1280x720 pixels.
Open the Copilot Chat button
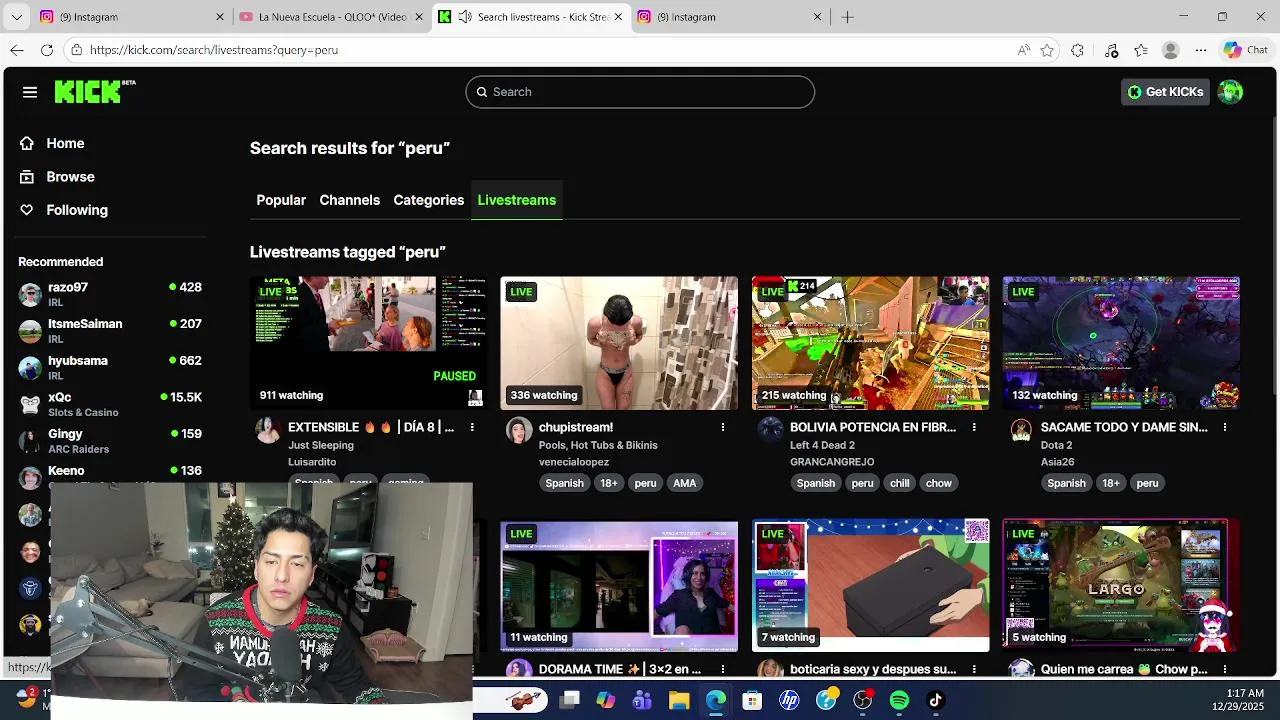coord(1246,50)
